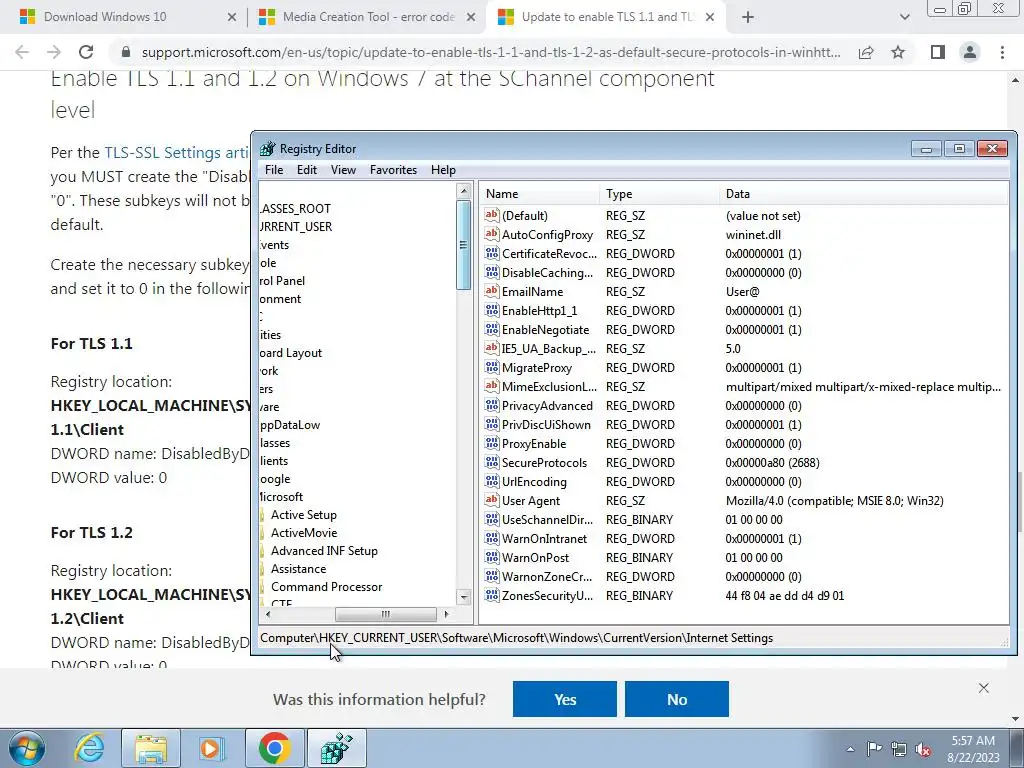
Task: Open Windows Explorer from the taskbar
Action: coord(152,748)
